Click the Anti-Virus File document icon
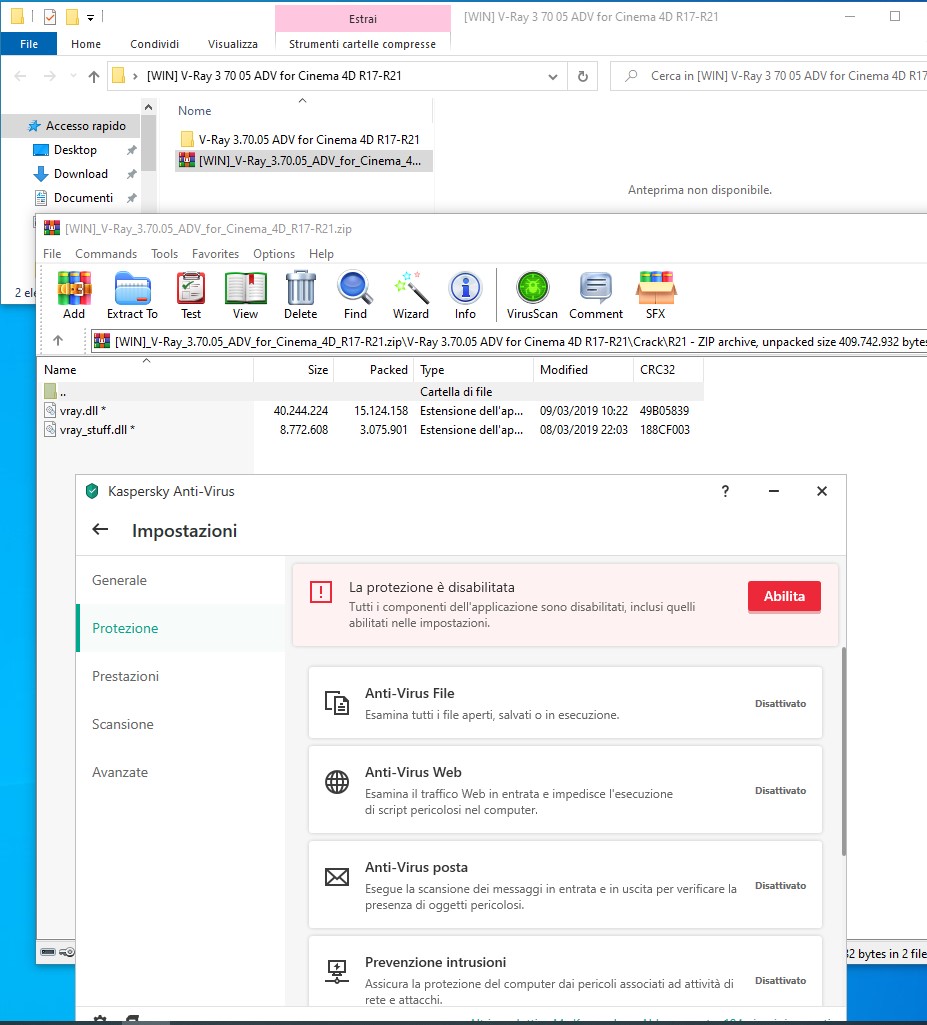Screen dimensions: 927x1025 [337, 703]
